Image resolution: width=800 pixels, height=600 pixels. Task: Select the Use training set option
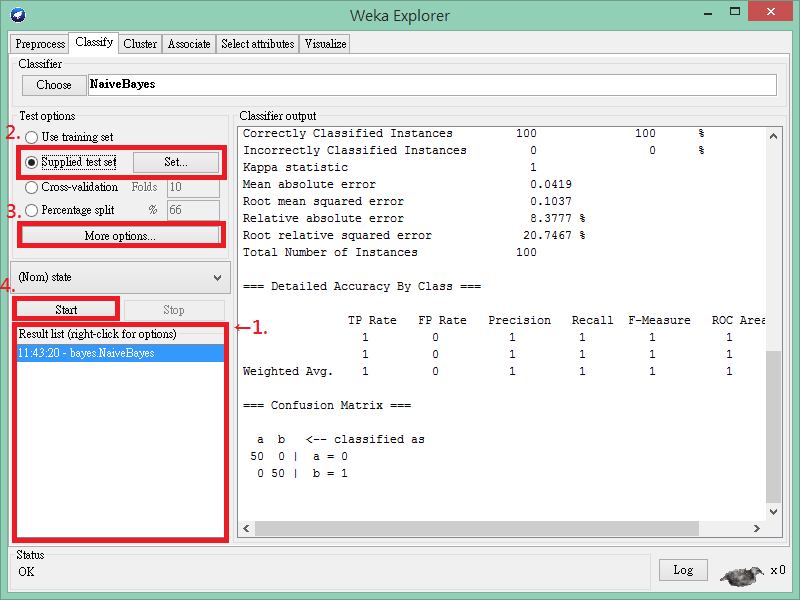point(32,137)
